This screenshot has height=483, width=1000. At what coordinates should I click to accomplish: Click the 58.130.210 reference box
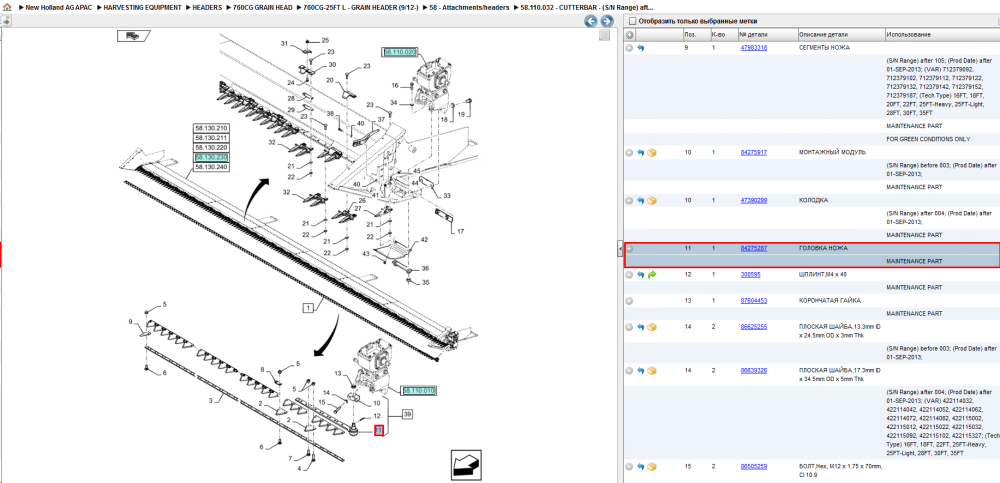[x=212, y=128]
